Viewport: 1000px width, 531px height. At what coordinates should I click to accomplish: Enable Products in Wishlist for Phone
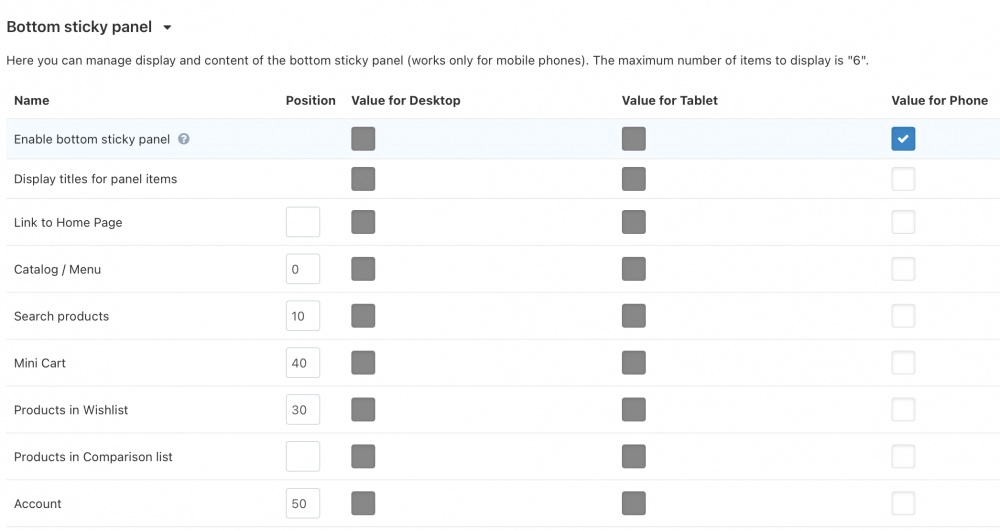pos(903,410)
